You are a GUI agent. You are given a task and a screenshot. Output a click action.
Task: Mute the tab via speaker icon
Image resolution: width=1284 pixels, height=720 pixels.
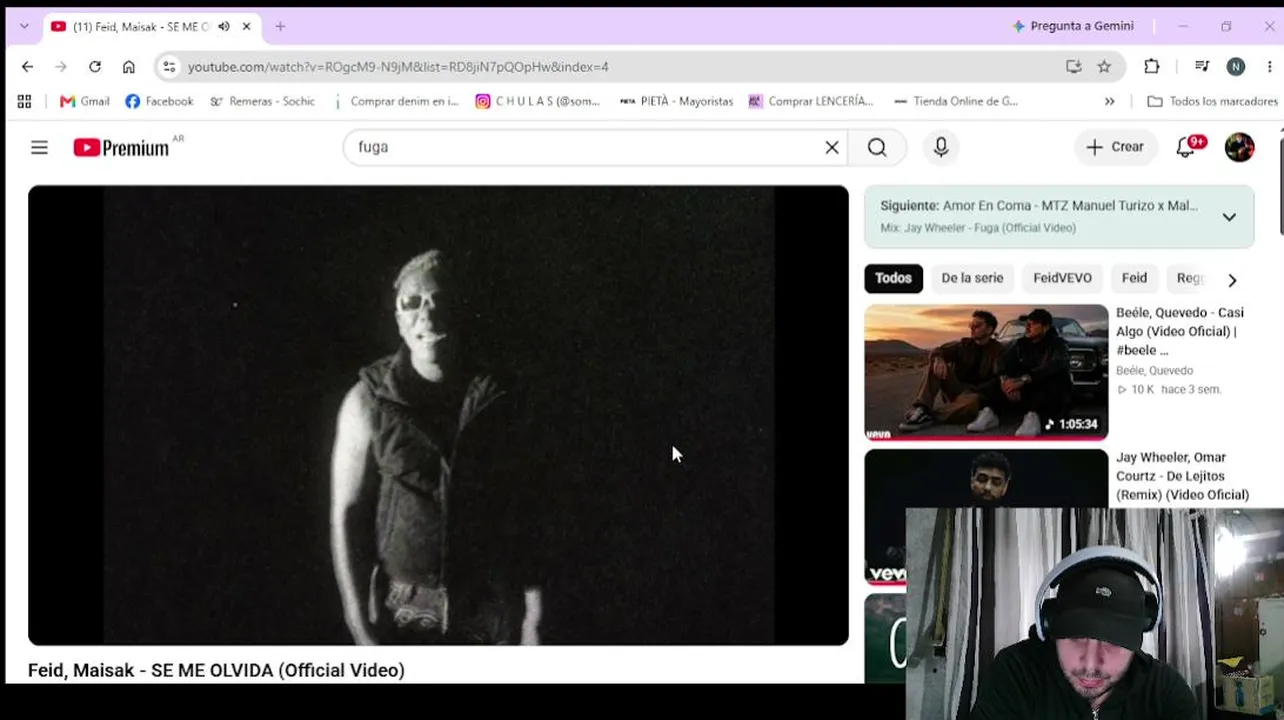[223, 27]
